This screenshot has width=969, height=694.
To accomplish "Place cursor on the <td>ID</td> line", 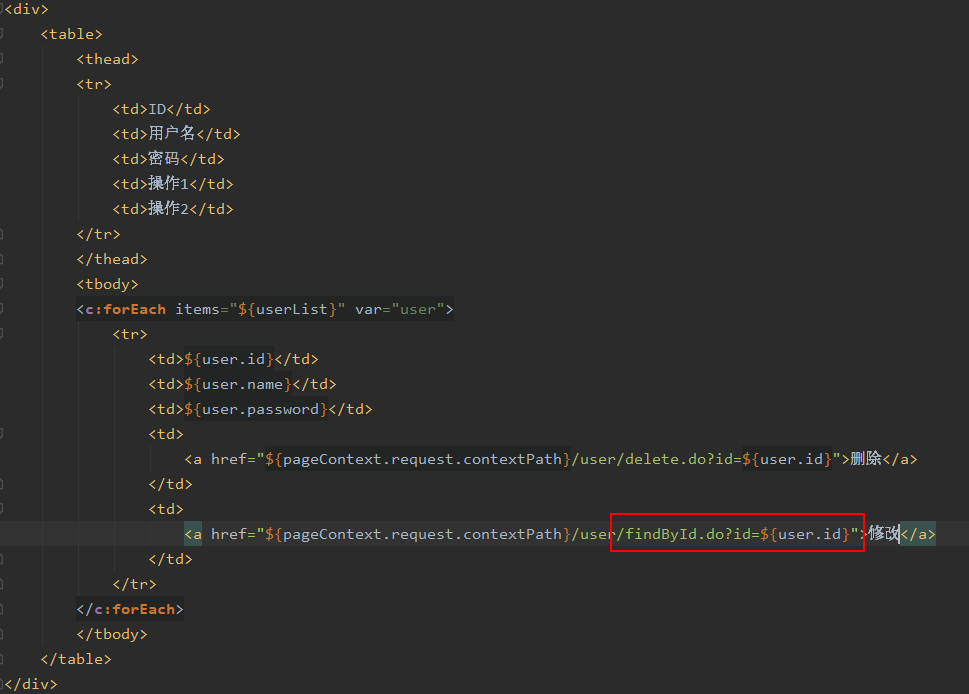I will coord(161,109).
